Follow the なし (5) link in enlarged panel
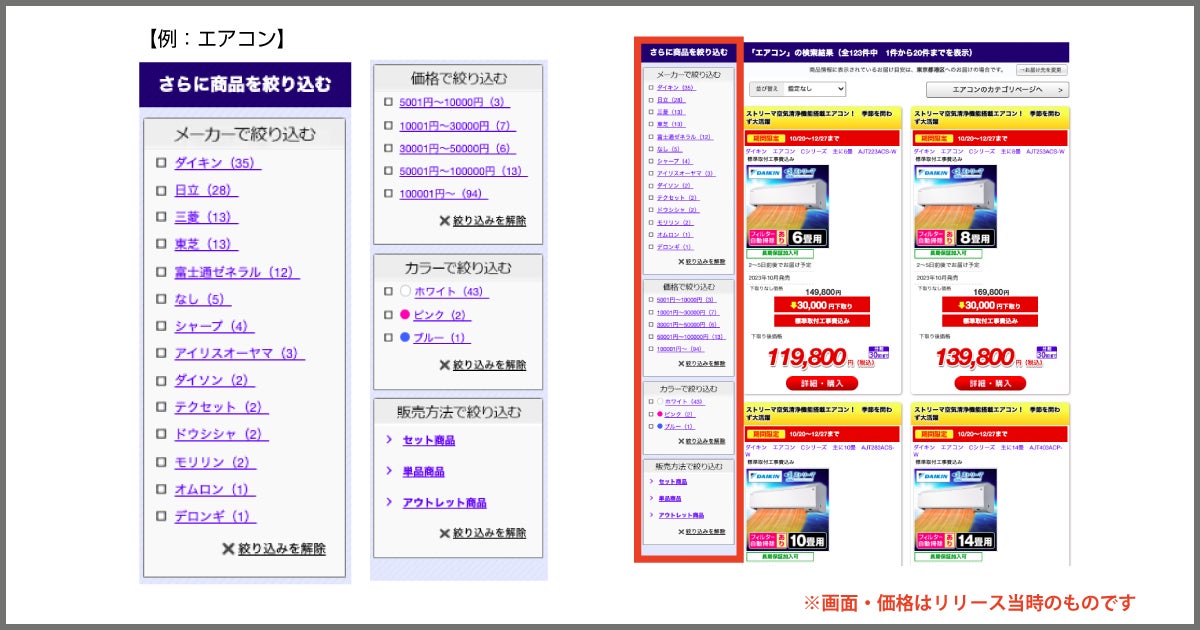1200x630 pixels. (202, 299)
